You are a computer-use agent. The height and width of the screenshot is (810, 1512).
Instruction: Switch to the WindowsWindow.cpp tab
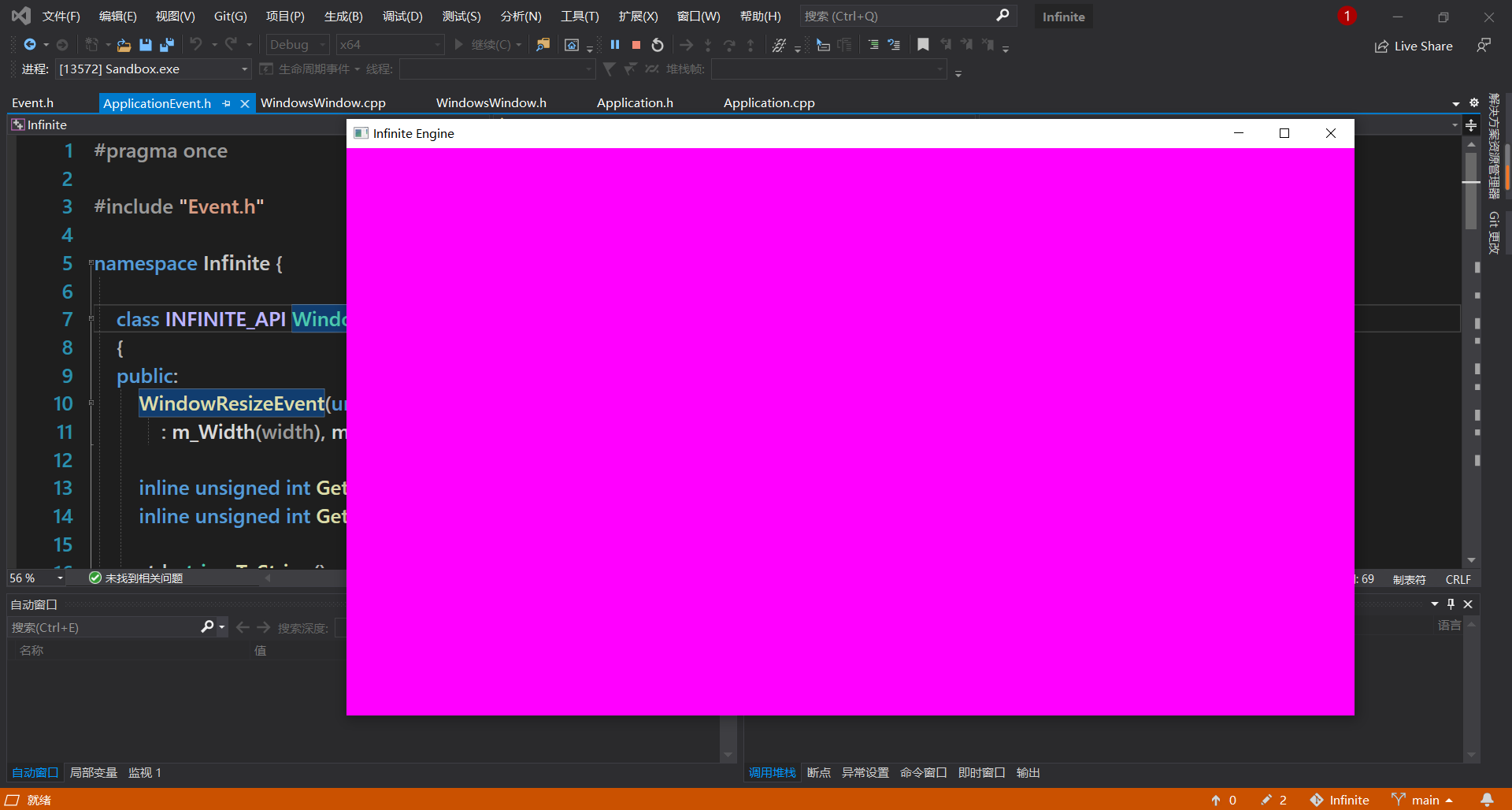click(323, 103)
